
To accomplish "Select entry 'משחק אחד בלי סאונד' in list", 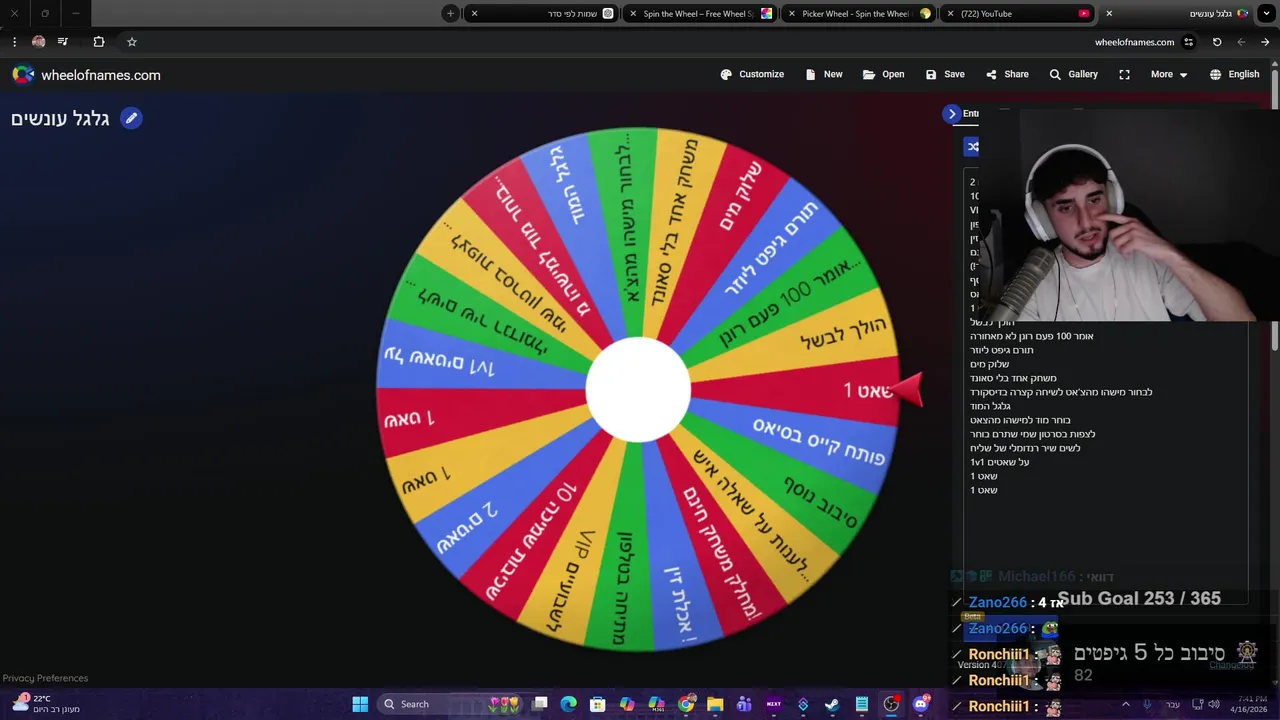I will coord(1012,378).
